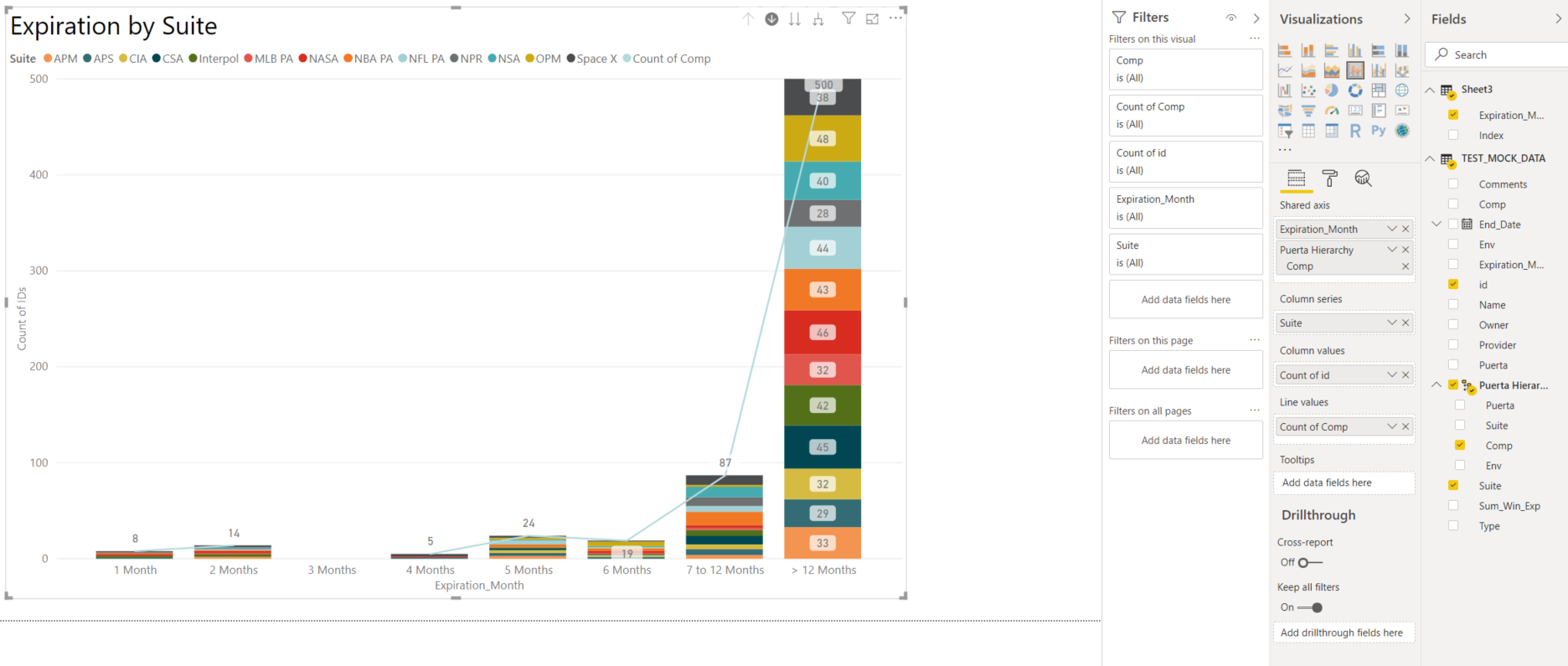Click Add drillthrough fields here
Image resolution: width=1568 pixels, height=666 pixels.
tap(1344, 633)
